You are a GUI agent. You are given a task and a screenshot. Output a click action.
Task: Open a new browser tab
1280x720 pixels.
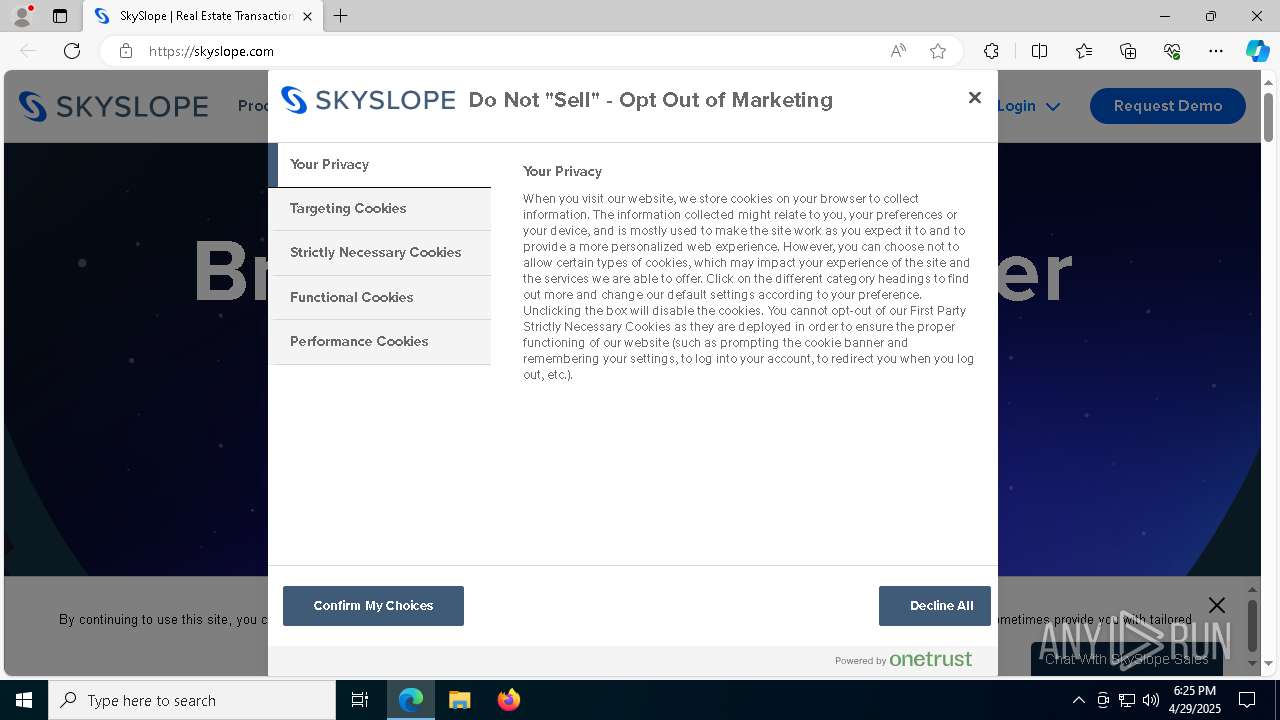[341, 16]
